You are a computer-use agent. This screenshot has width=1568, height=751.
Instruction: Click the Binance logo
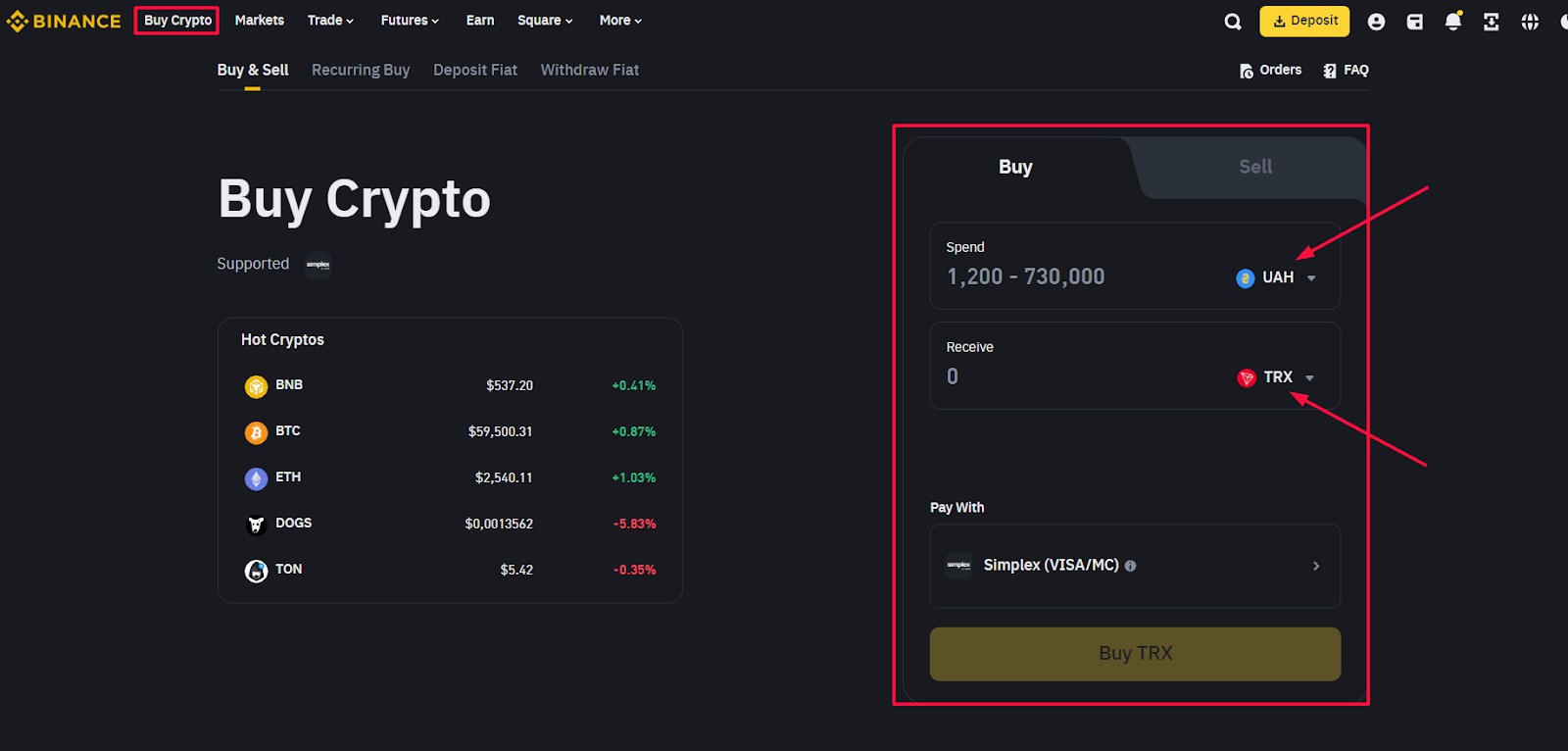coord(64,21)
